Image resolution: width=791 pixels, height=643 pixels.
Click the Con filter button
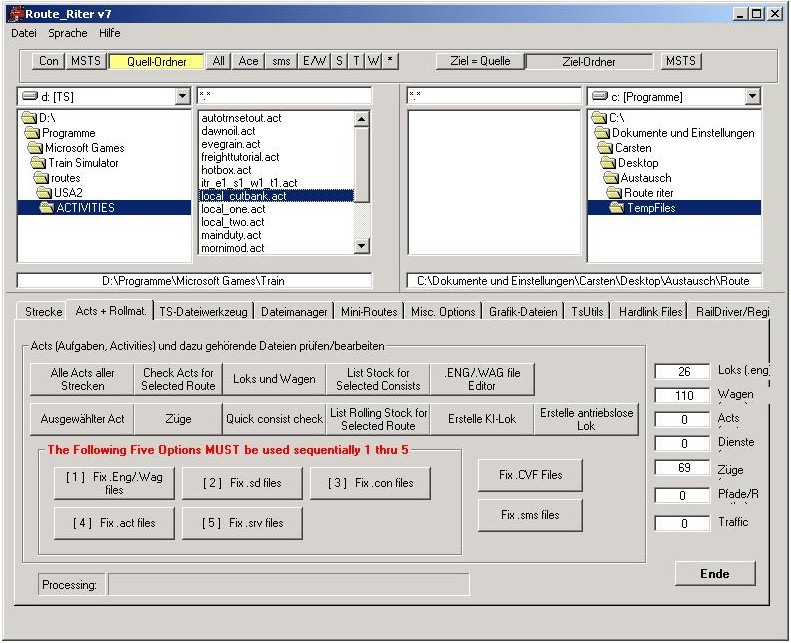tap(48, 61)
